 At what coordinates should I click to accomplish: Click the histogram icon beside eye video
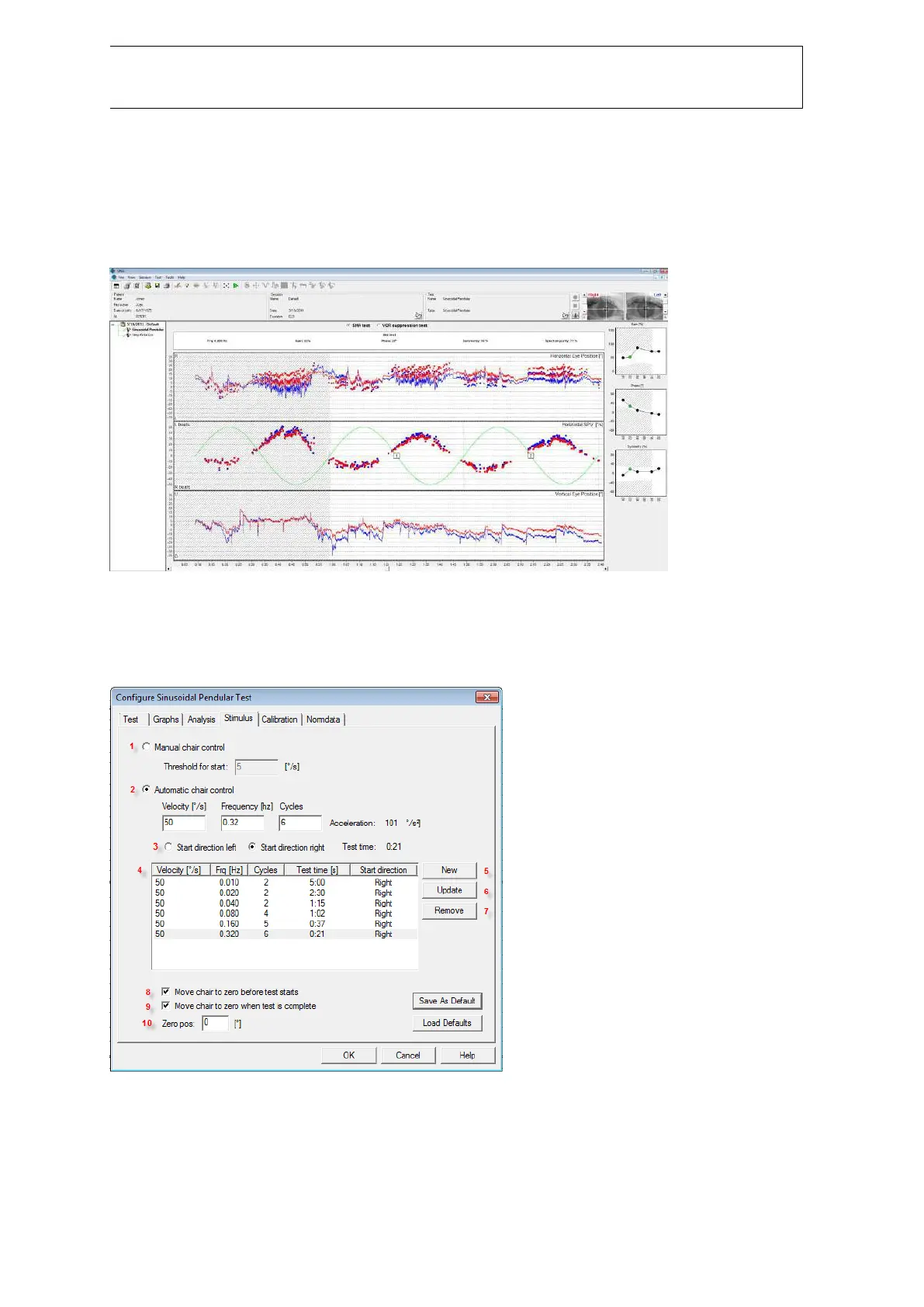click(x=575, y=315)
